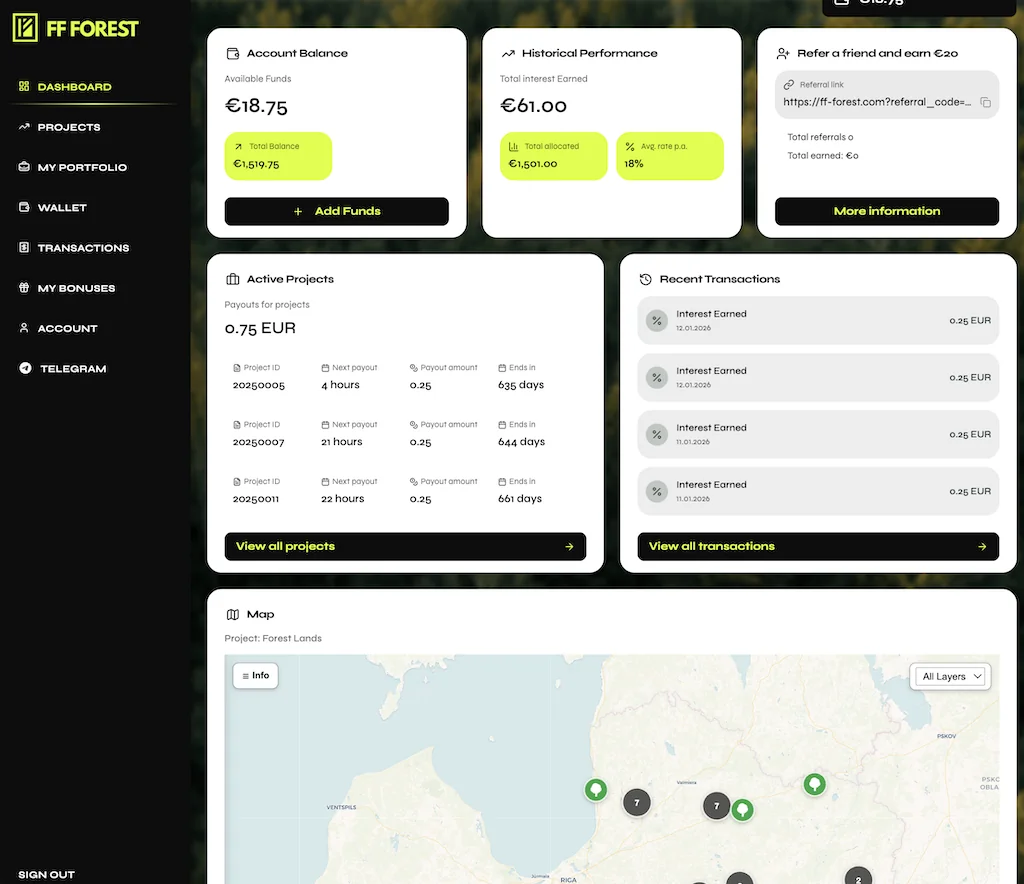The height and width of the screenshot is (884, 1024).
Task: Click the percent icon on the first Interest Earned row
Action: tap(656, 321)
